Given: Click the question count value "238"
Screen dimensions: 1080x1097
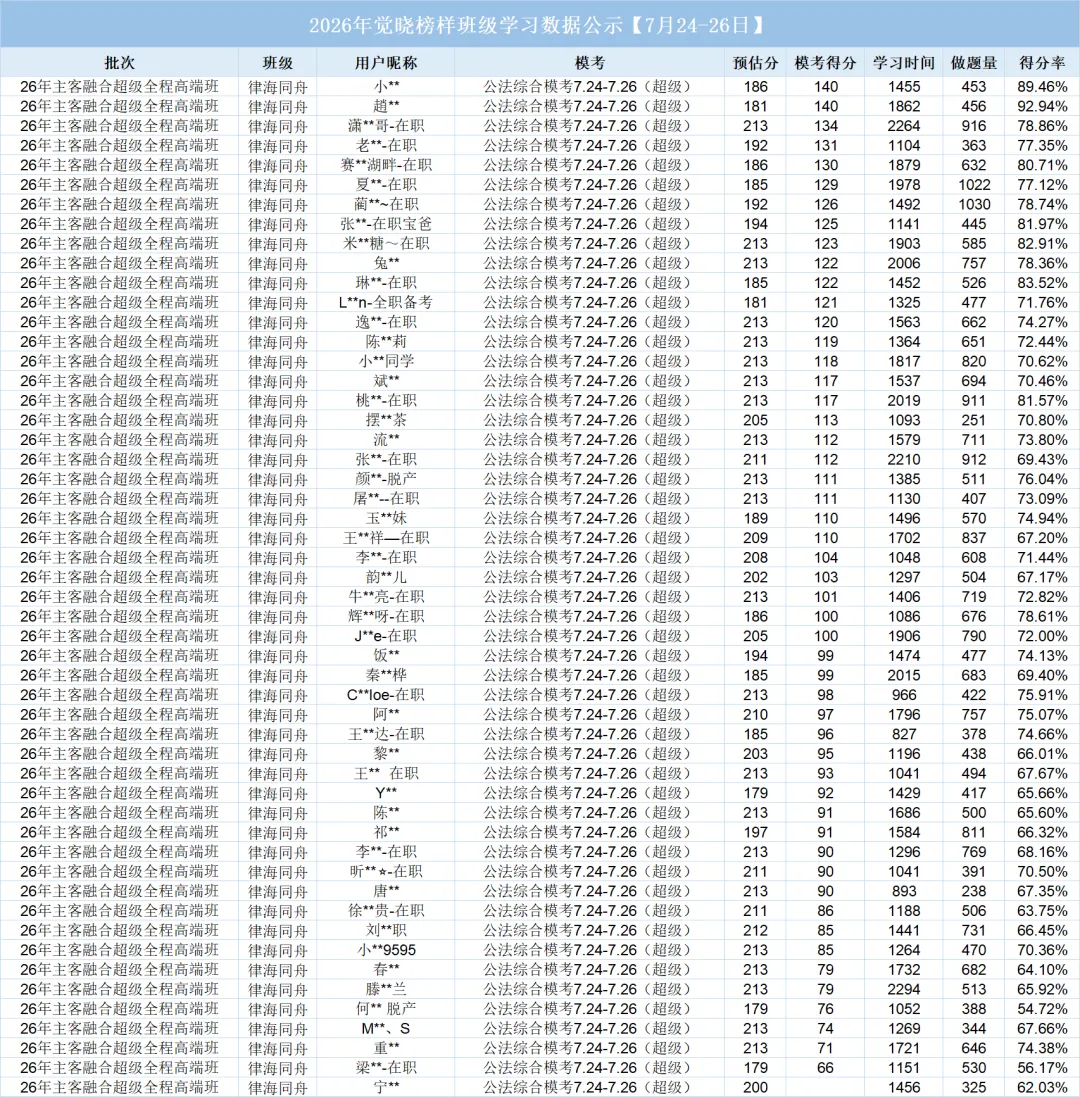Looking at the screenshot, I should (x=974, y=891).
